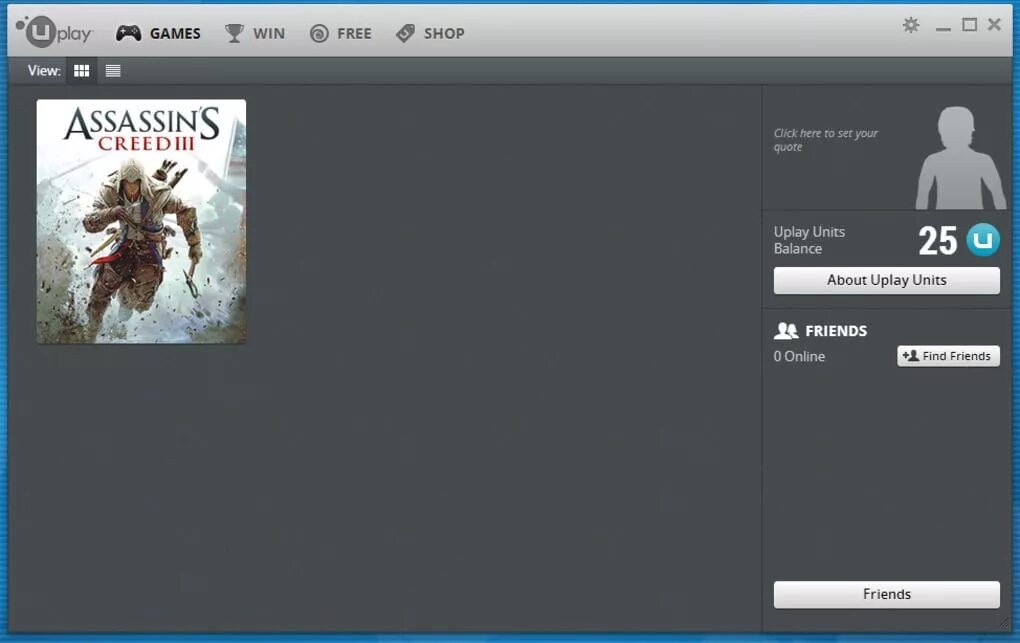Minimize the Uplay window
The width and height of the screenshot is (1020, 643).
pos(943,27)
